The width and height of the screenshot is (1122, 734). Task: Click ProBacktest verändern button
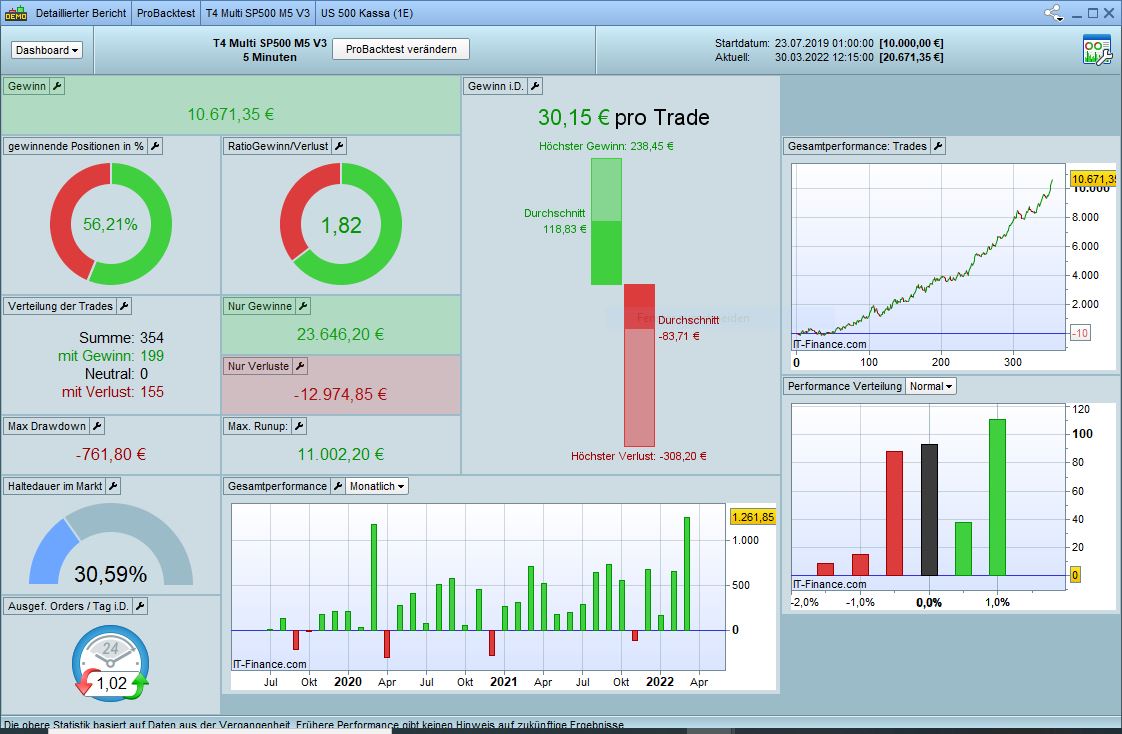click(x=401, y=49)
